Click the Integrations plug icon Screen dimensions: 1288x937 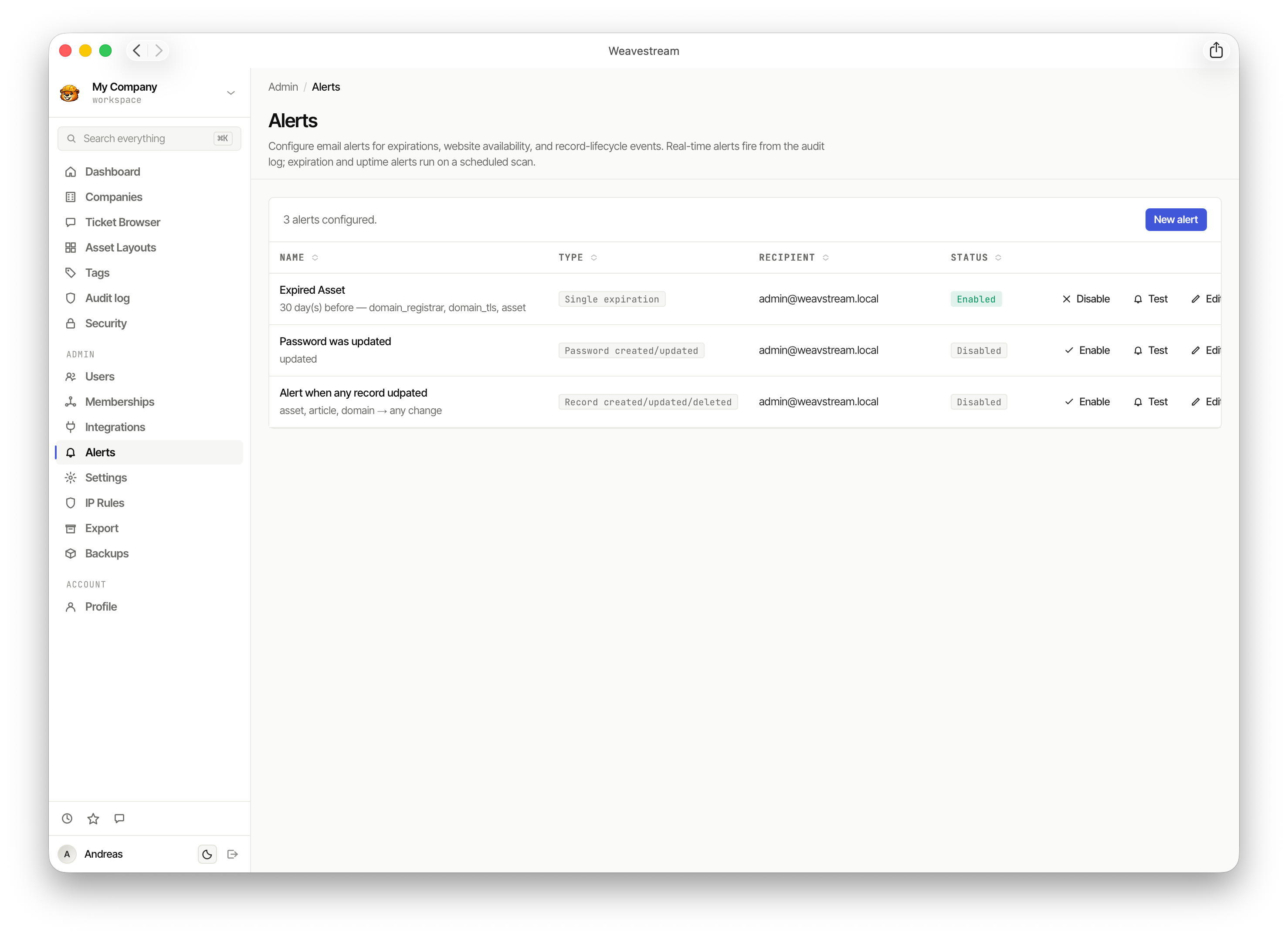pos(71,427)
